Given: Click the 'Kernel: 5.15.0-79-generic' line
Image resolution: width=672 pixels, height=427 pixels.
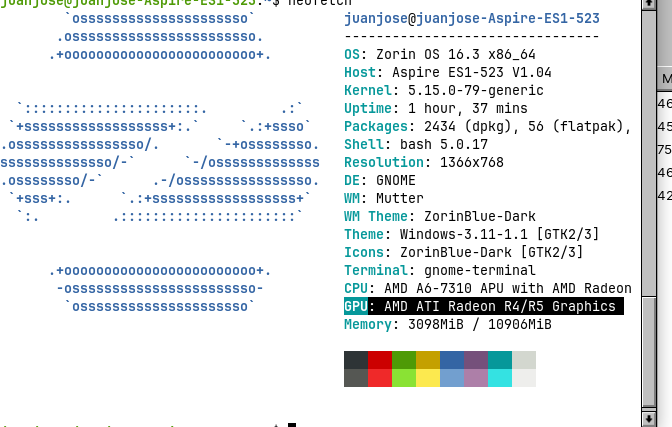Looking at the screenshot, I should tap(444, 90).
